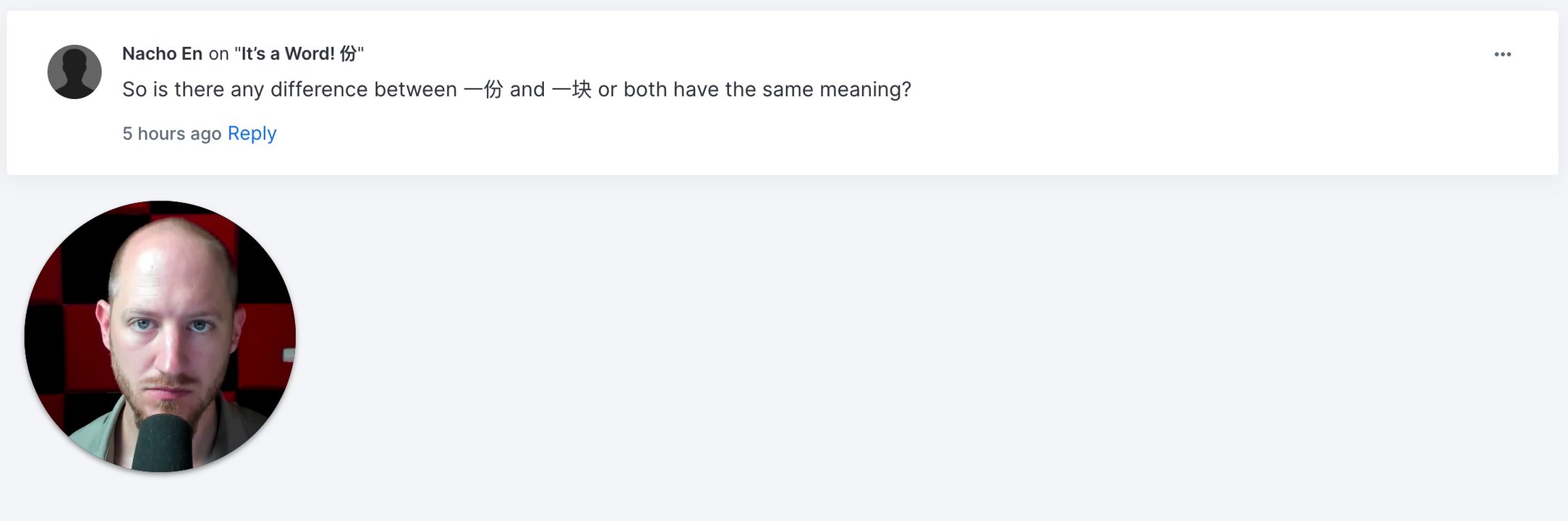This screenshot has height=521, width=1568.
Task: Click the word "on" after Nacho En
Action: click(x=218, y=54)
